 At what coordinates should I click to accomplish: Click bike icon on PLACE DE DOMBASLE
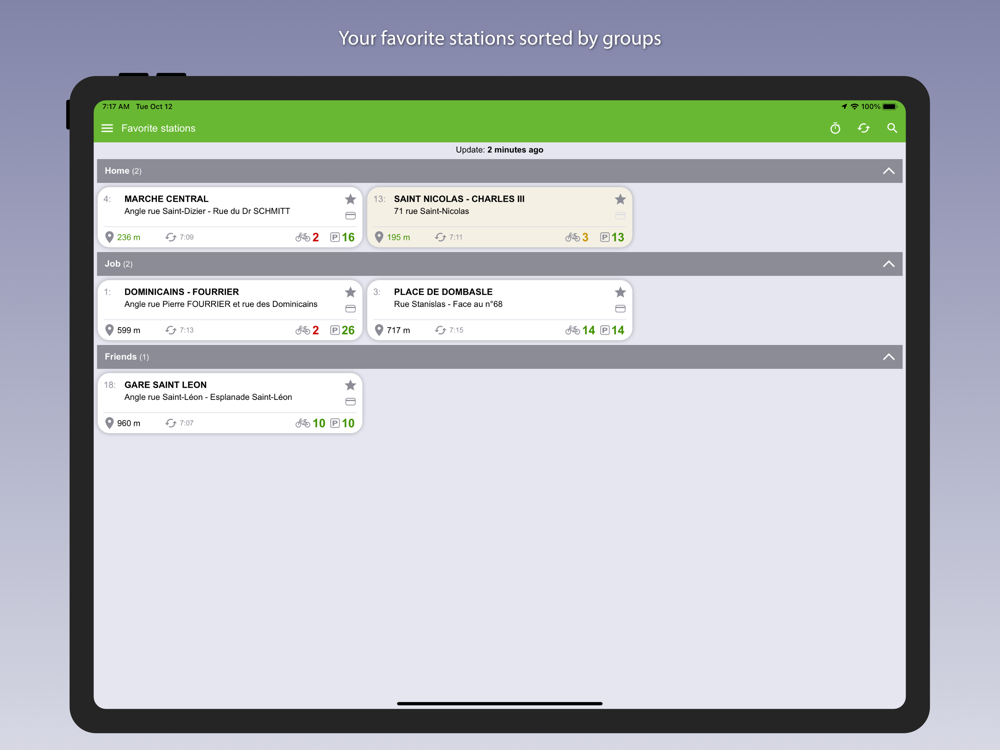tap(572, 330)
